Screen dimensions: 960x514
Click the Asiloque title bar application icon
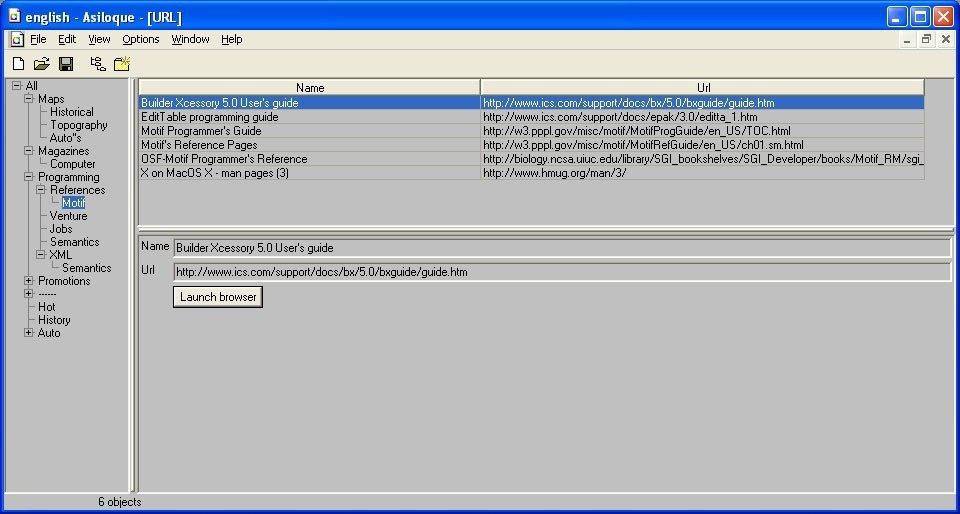click(x=15, y=17)
